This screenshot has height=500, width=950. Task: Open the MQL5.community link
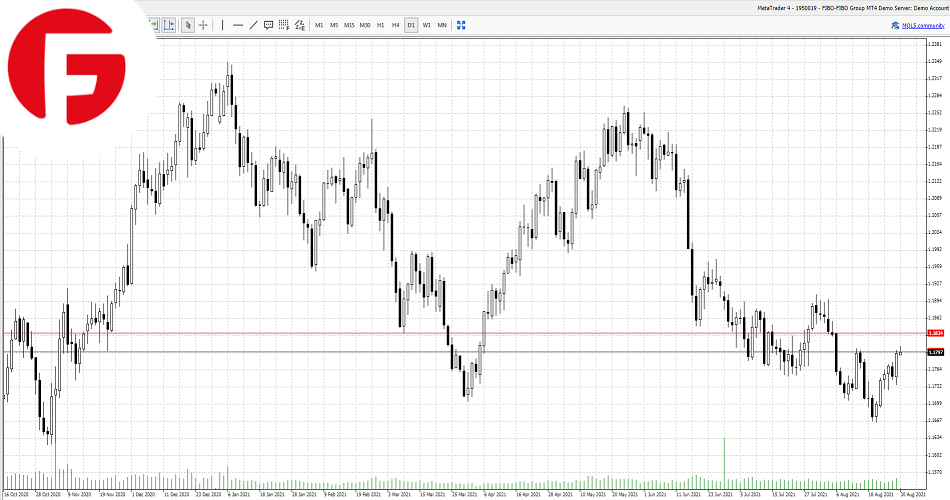[920, 25]
